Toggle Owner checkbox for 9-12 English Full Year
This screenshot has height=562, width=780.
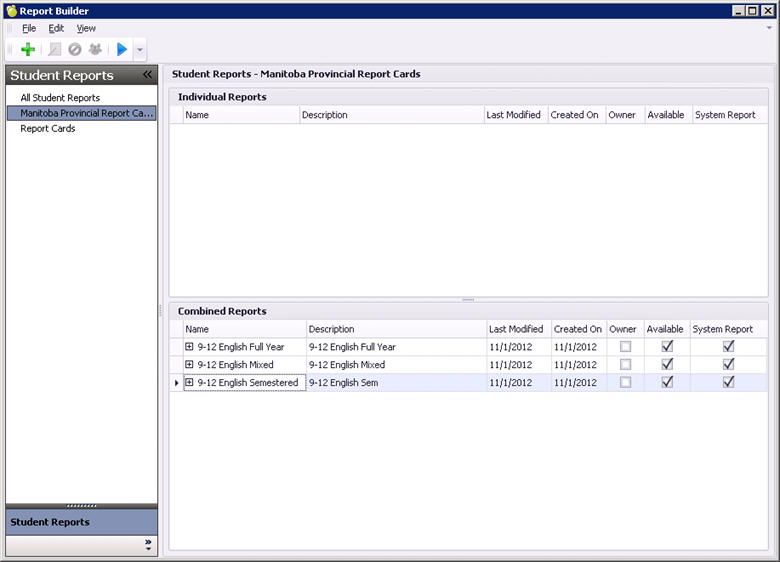(626, 347)
